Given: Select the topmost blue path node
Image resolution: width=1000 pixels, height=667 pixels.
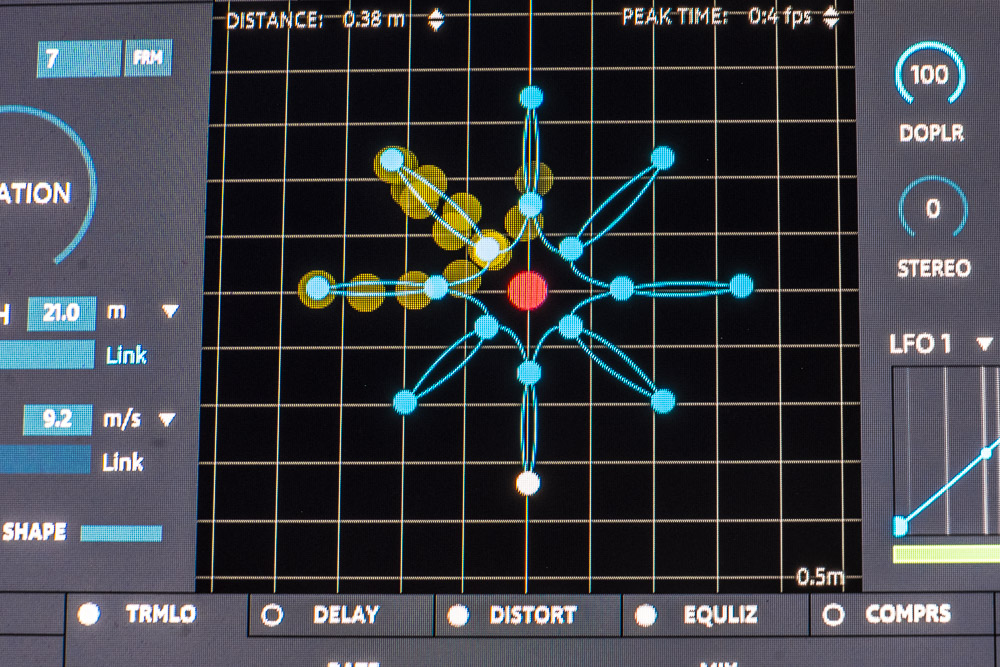Looking at the screenshot, I should (x=531, y=98).
